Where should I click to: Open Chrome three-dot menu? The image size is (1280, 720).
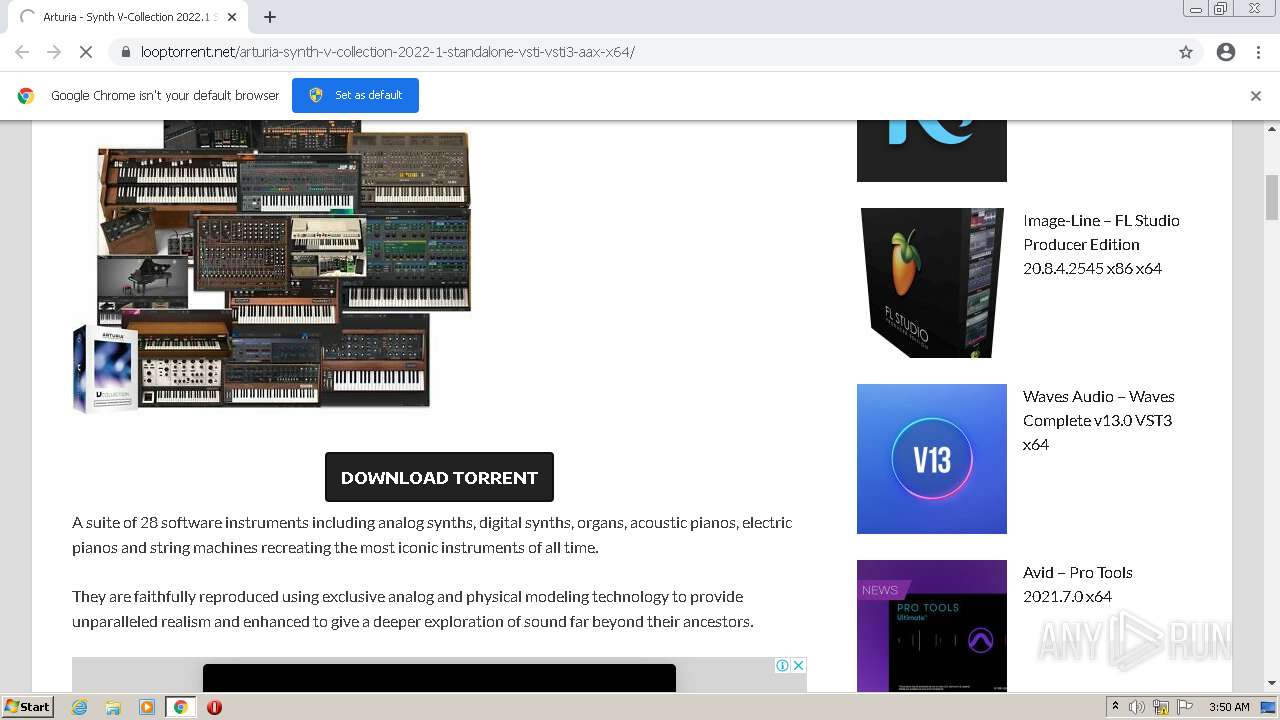(1258, 52)
